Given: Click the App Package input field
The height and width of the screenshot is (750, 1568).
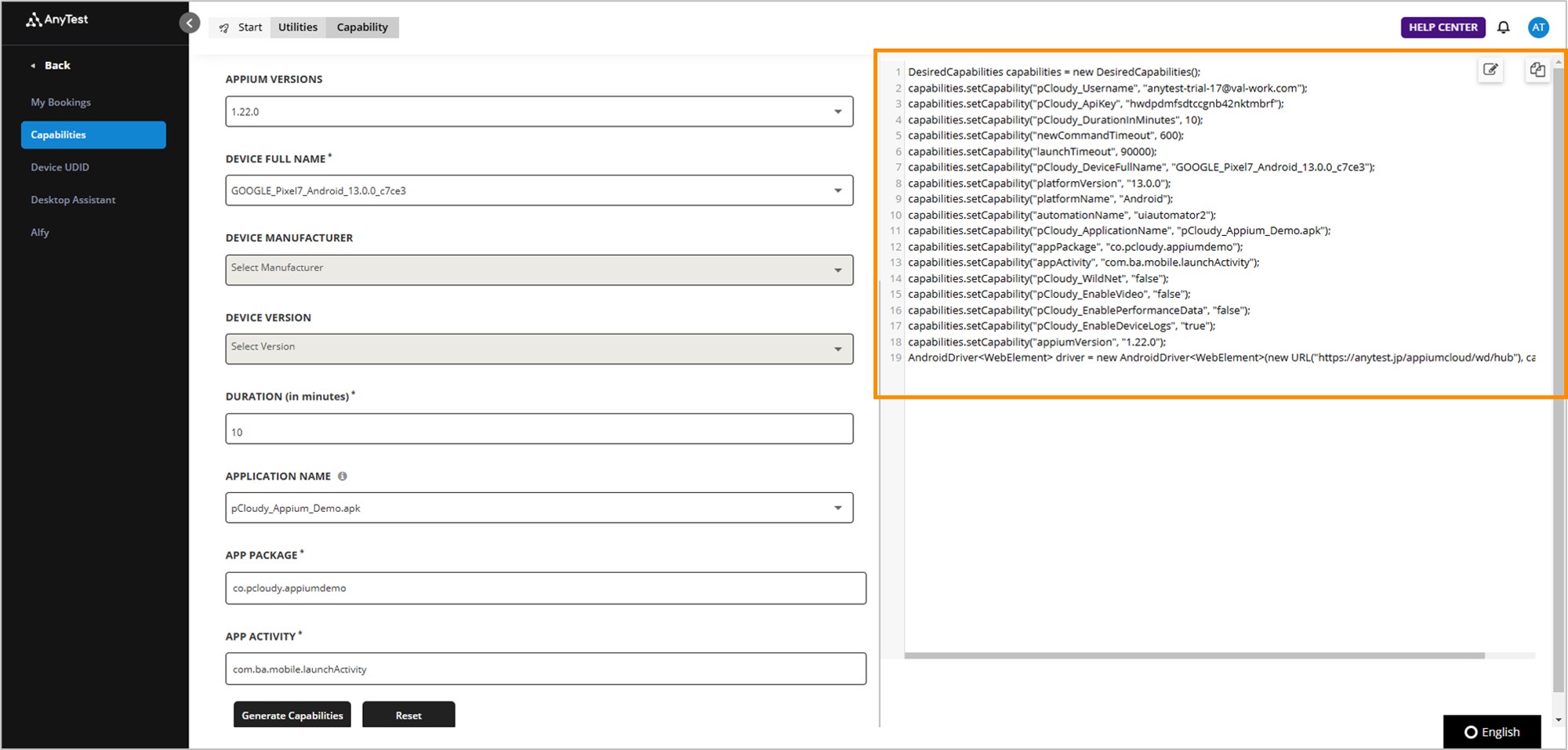Looking at the screenshot, I should point(546,588).
